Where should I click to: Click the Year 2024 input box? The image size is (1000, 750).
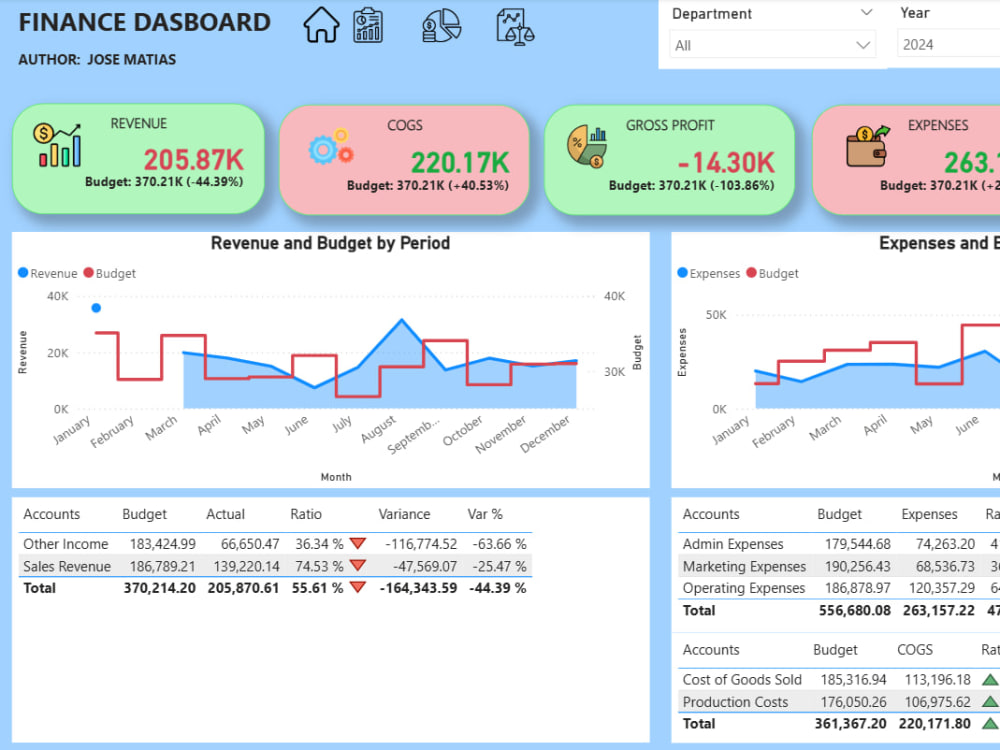(948, 44)
